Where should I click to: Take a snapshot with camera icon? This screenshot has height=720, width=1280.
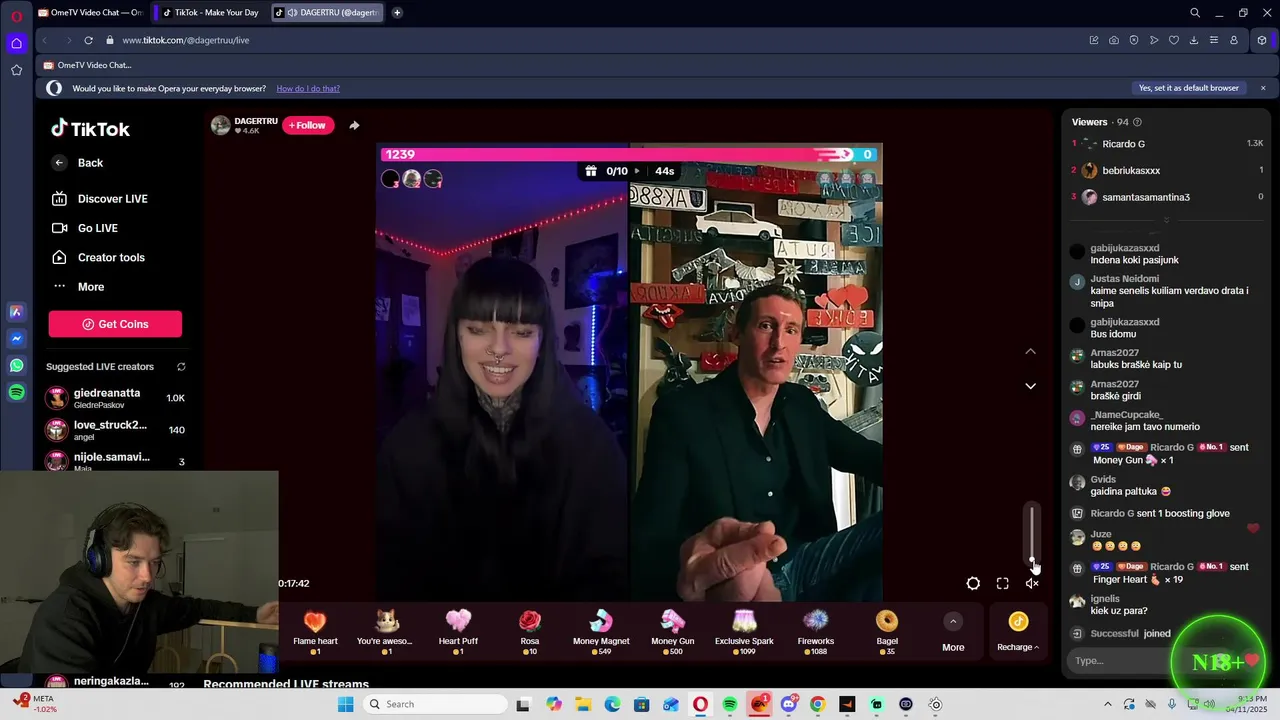1114,40
